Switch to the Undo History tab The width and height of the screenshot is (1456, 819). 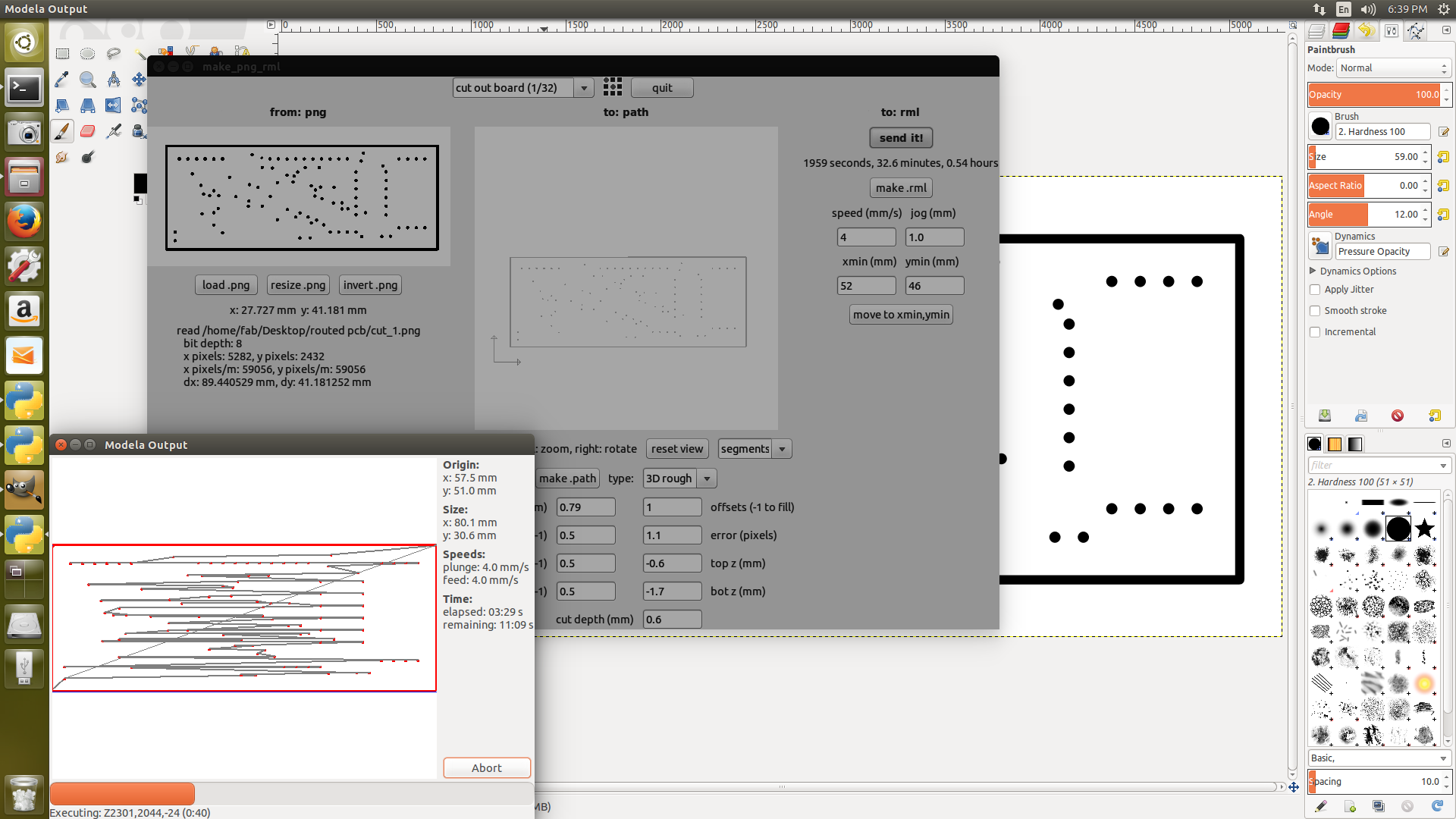[1365, 31]
